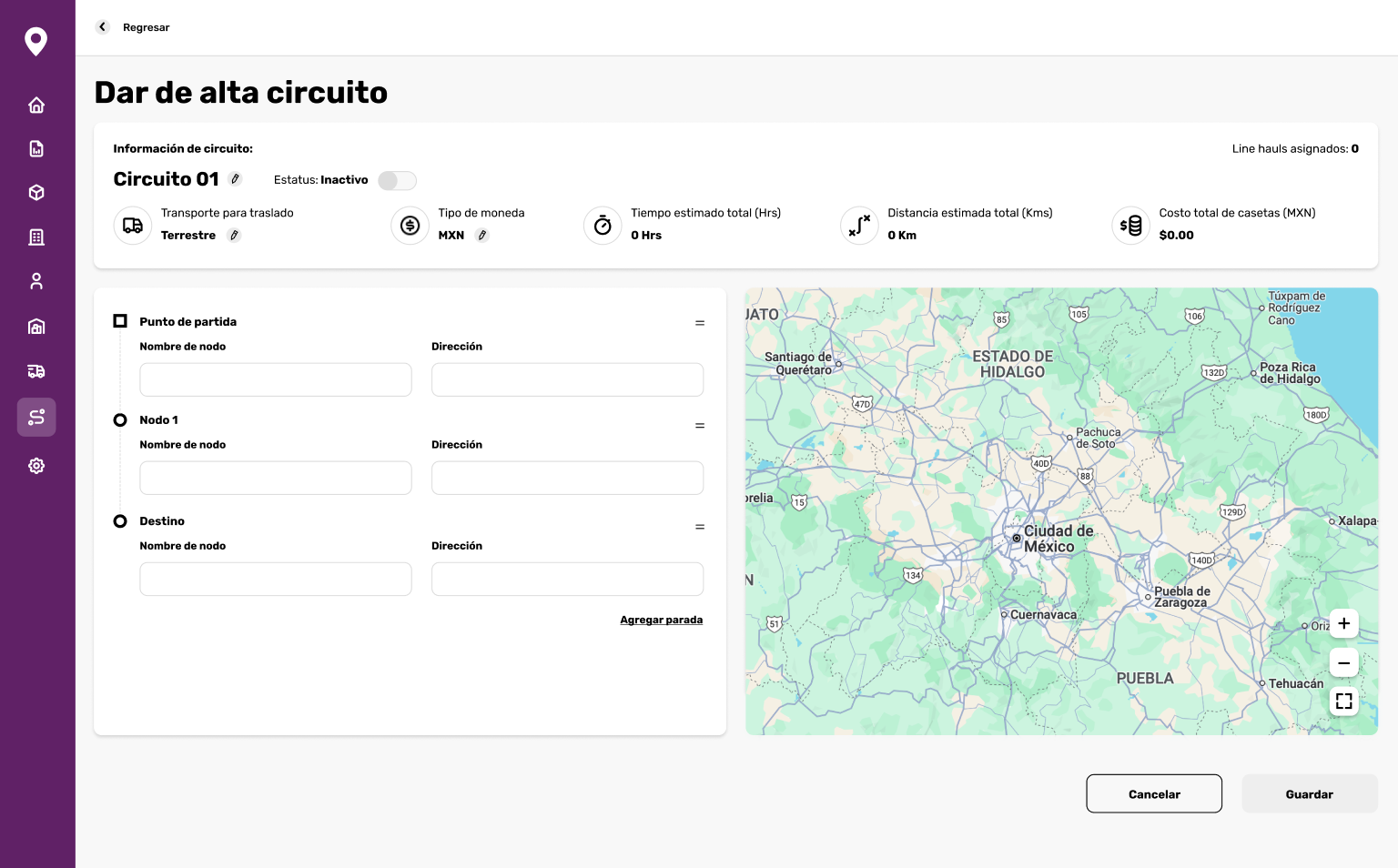Edit Circuito 01 name with pencil icon
Screen dimensions: 1398x868
click(x=235, y=179)
